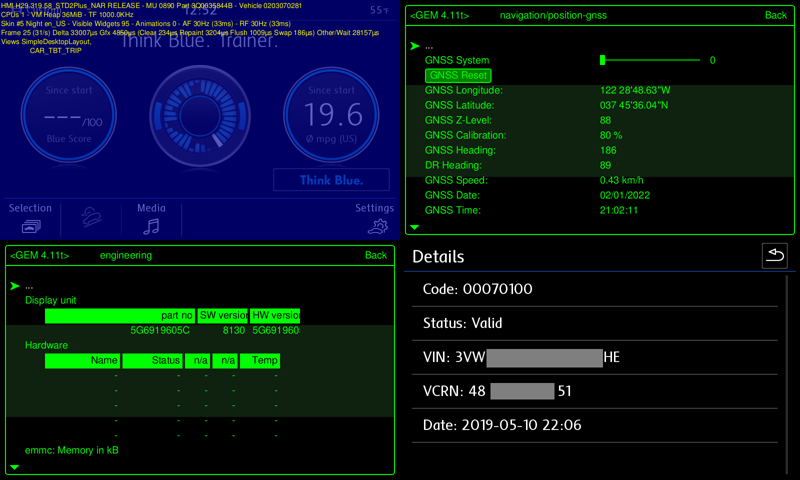Select the Settings menu label
The width and height of the screenshot is (800, 480).
(374, 208)
